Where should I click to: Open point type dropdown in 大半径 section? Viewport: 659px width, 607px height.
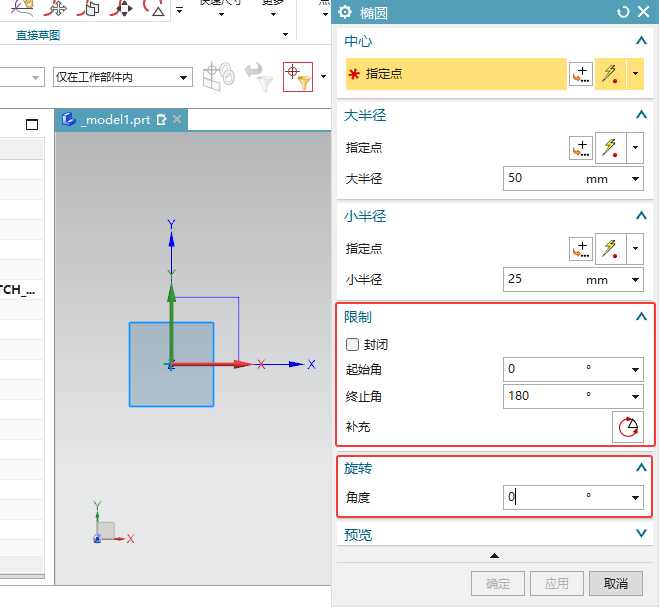pos(635,148)
